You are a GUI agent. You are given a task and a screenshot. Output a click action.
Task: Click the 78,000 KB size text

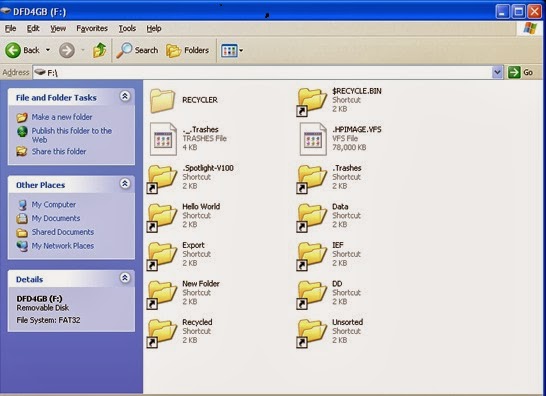tap(349, 147)
